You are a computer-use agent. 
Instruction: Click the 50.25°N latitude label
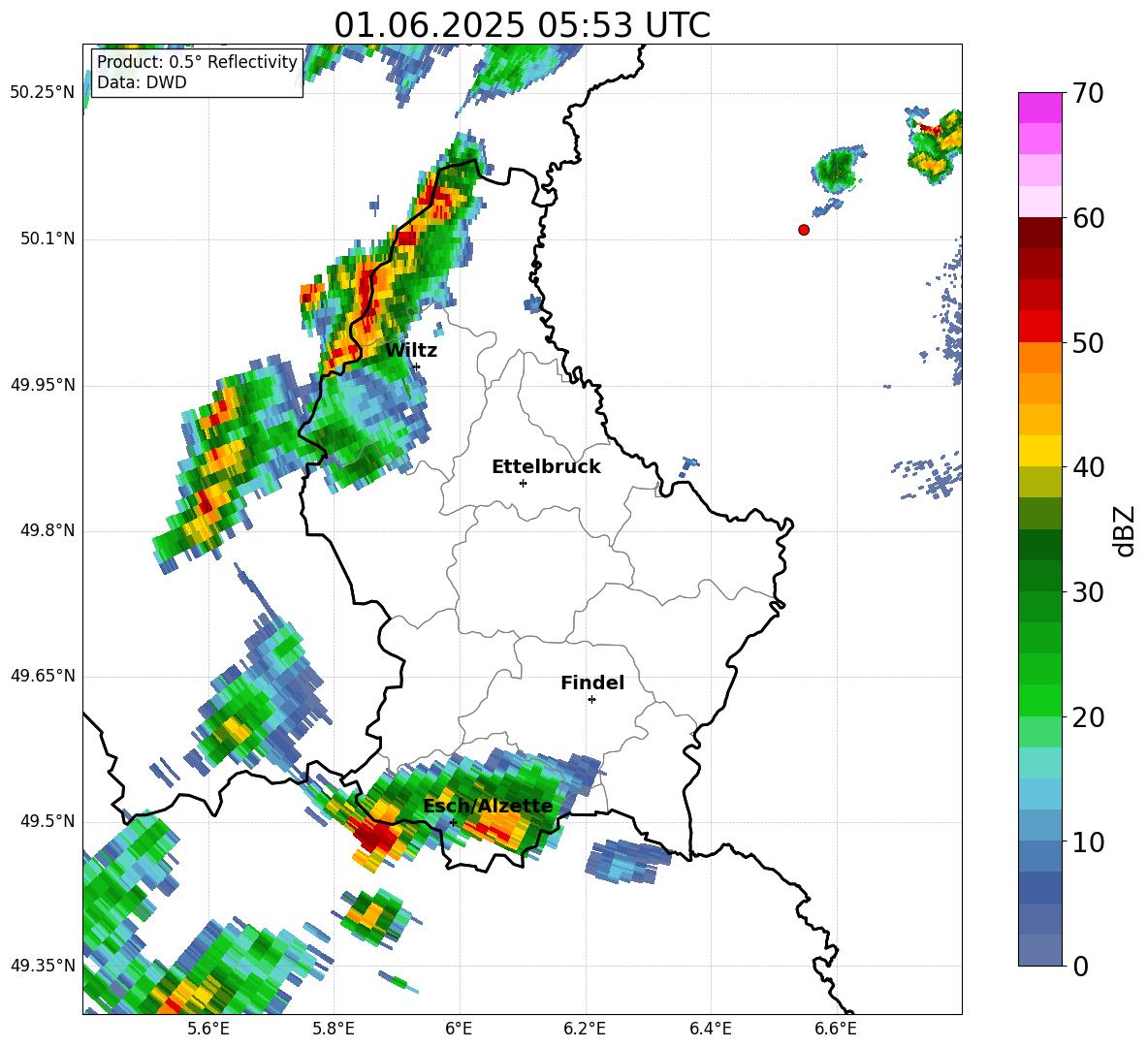43,93
